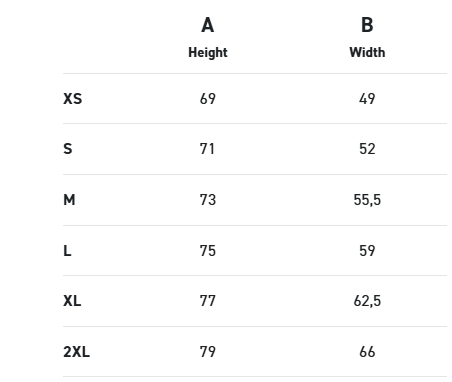The image size is (452, 382).
Task: Click width value 49 for XS
Action: pyautogui.click(x=367, y=99)
